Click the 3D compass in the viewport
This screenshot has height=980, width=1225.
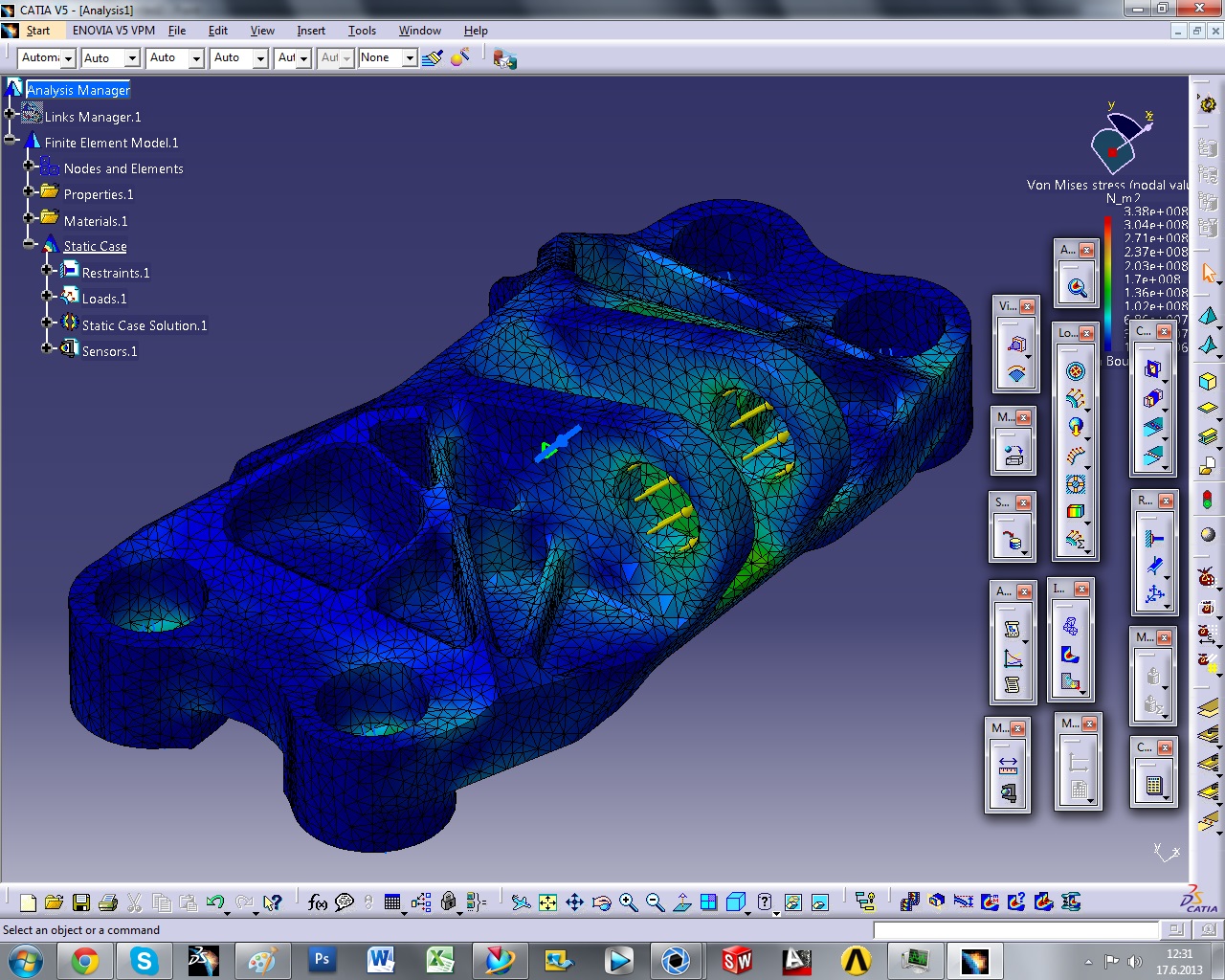(x=1120, y=142)
